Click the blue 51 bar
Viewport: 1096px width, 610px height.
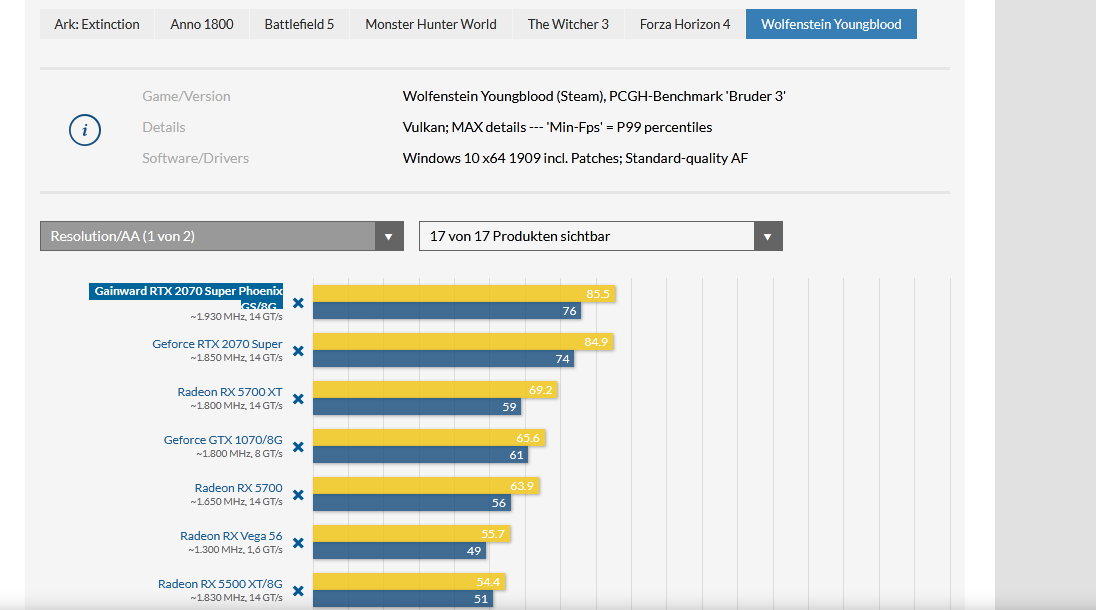pos(403,600)
